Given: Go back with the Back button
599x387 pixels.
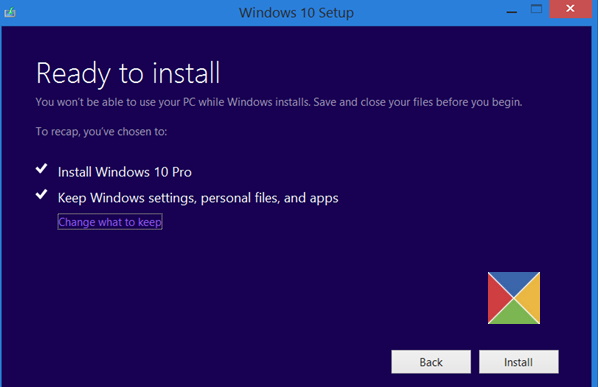Looking at the screenshot, I should tap(431, 362).
